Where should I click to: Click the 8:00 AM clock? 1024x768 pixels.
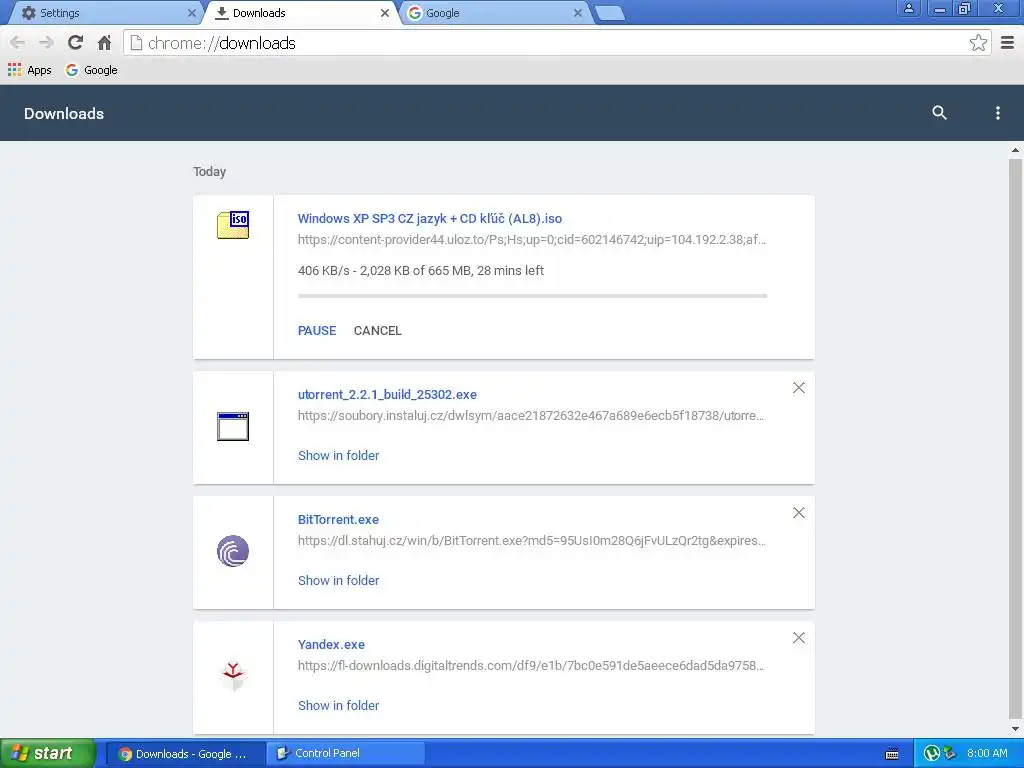click(987, 754)
